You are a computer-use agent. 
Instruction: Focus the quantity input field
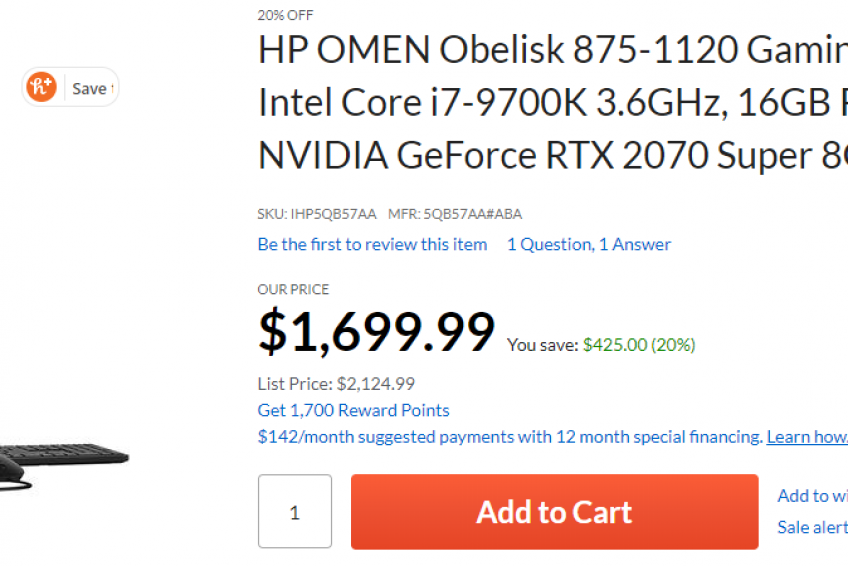[294, 512]
